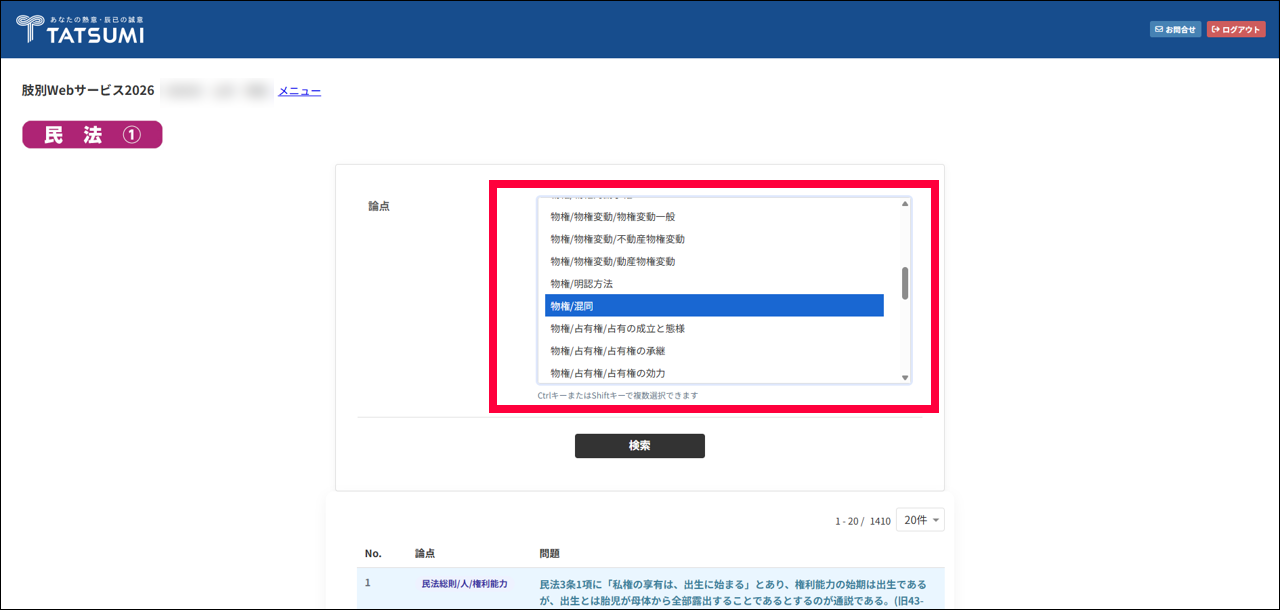Open the 民法総則/人/権利能力 topic in row 1
The width and height of the screenshot is (1280, 610).
464,583
